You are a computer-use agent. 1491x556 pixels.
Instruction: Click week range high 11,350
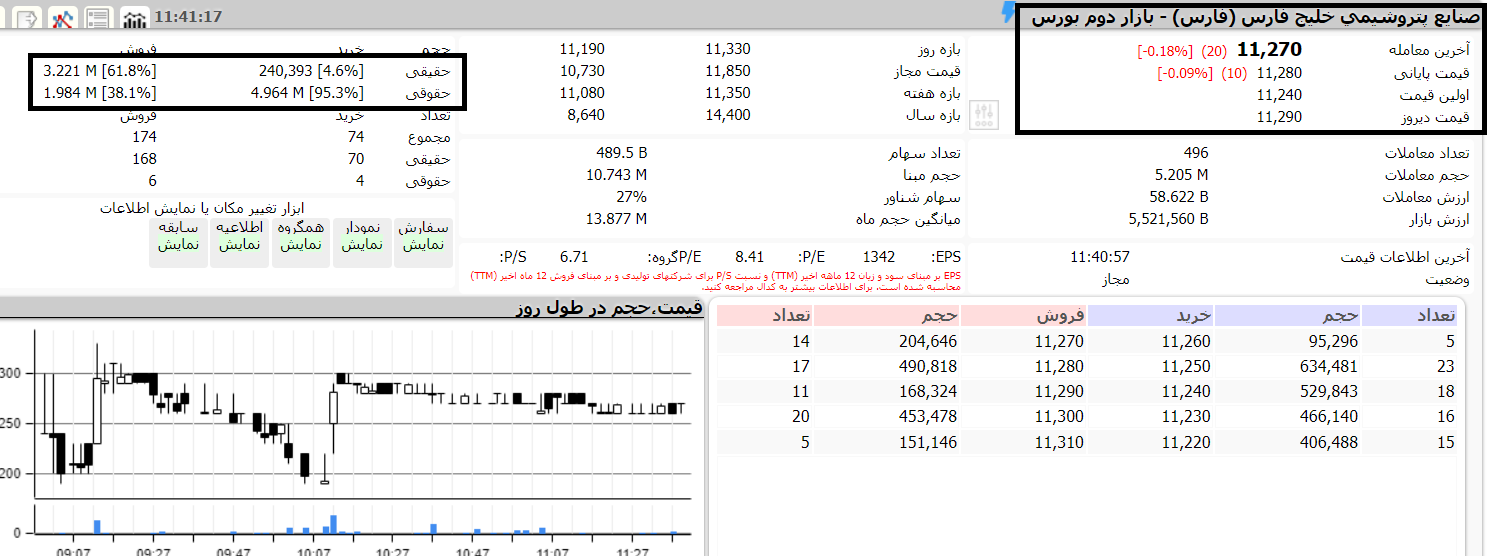728,93
